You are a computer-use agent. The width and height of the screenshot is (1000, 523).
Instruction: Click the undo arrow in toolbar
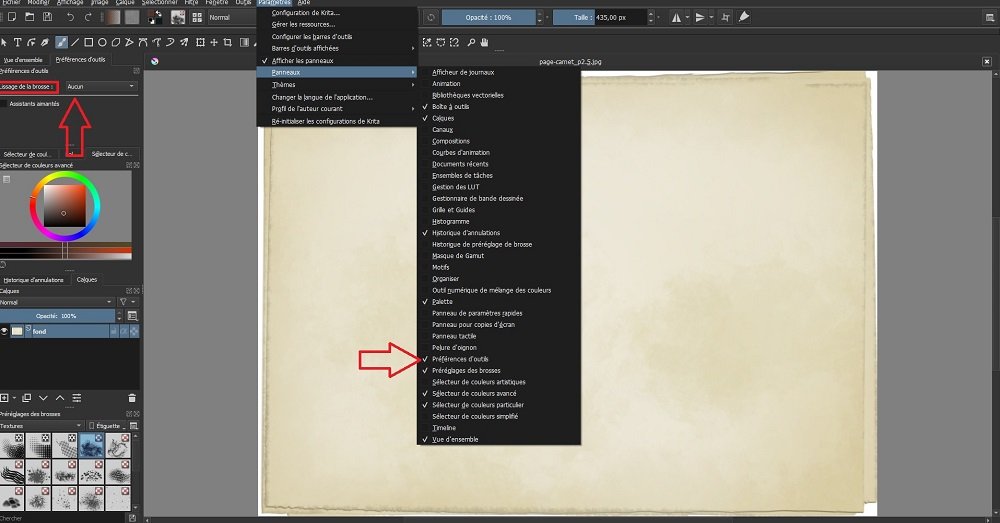point(69,17)
